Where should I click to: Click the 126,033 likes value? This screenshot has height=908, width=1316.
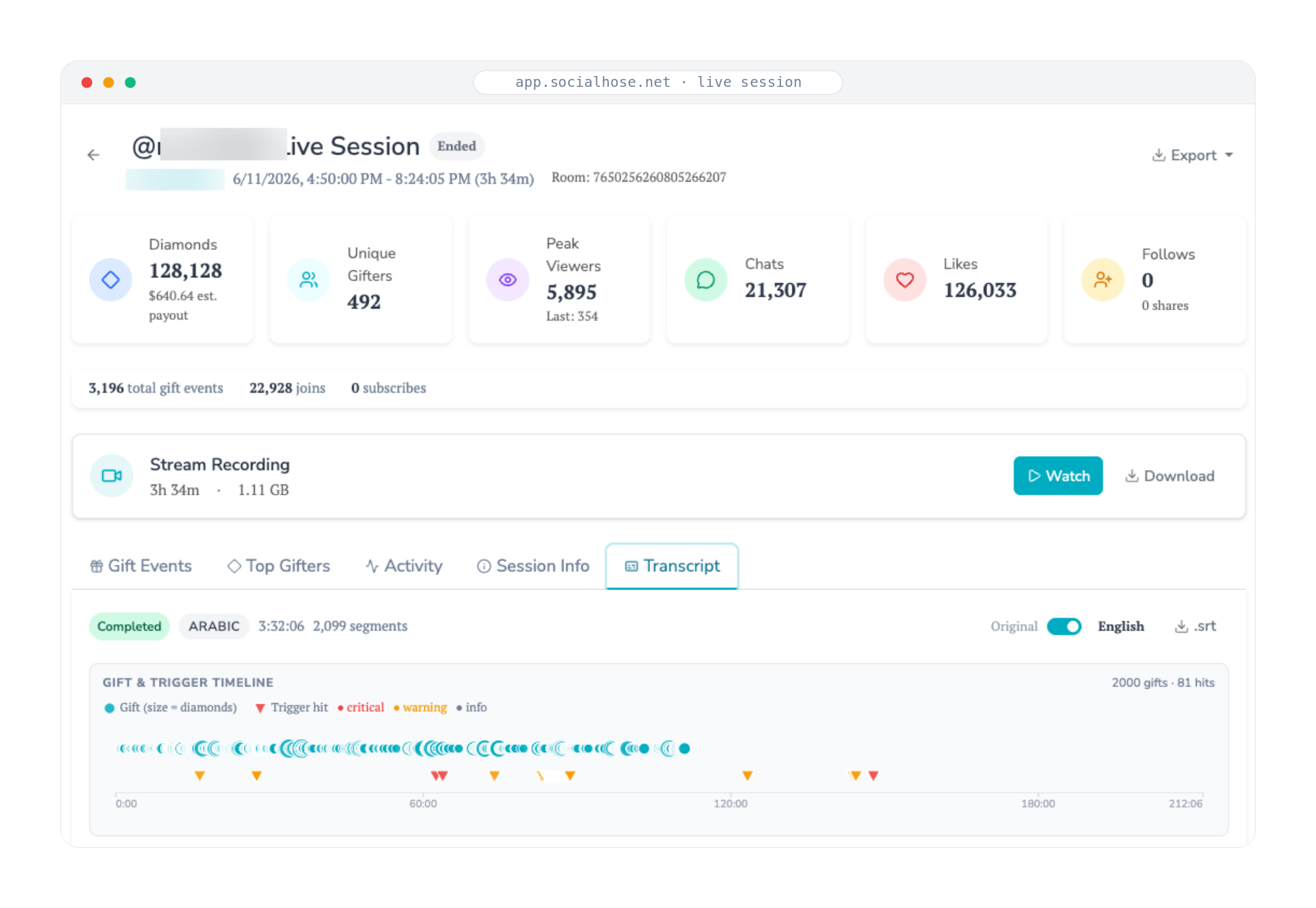pyautogui.click(x=980, y=290)
